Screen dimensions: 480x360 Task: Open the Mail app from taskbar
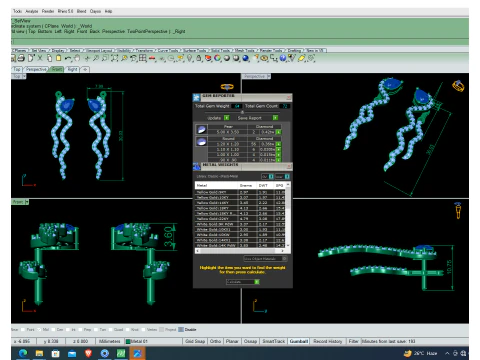(72, 353)
